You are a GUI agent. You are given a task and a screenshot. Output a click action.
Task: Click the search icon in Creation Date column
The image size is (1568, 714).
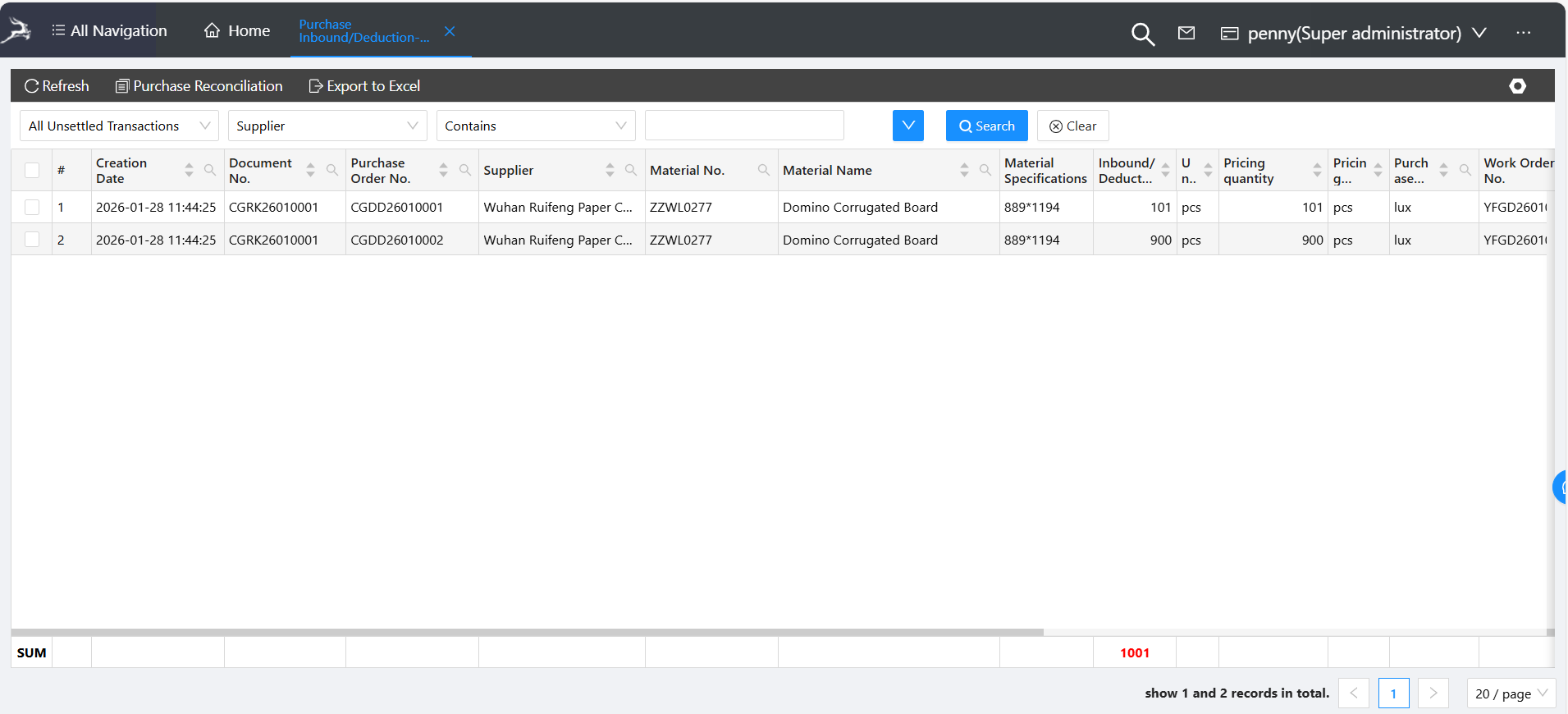click(x=210, y=170)
